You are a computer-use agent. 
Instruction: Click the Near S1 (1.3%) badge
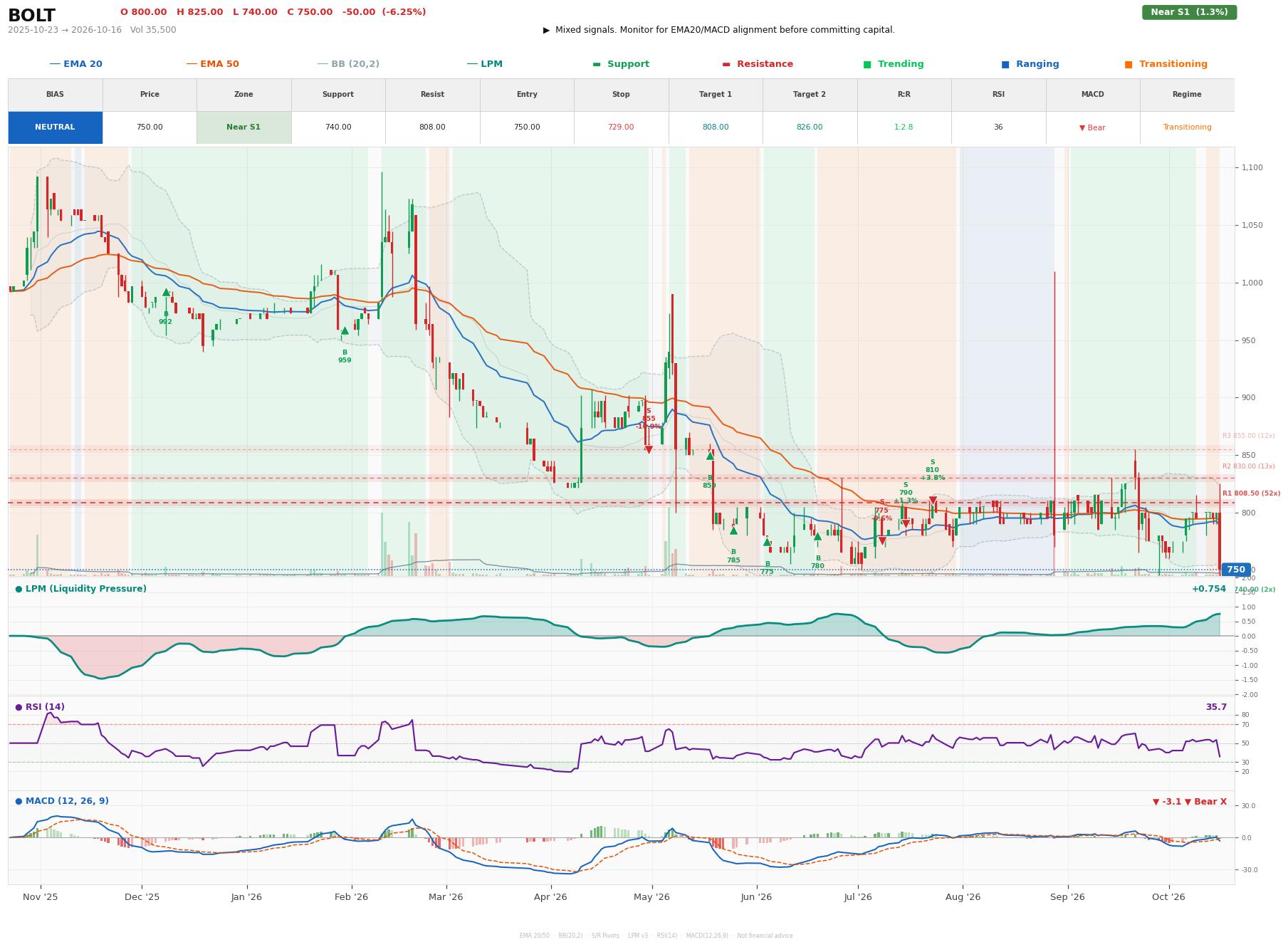pos(1189,12)
